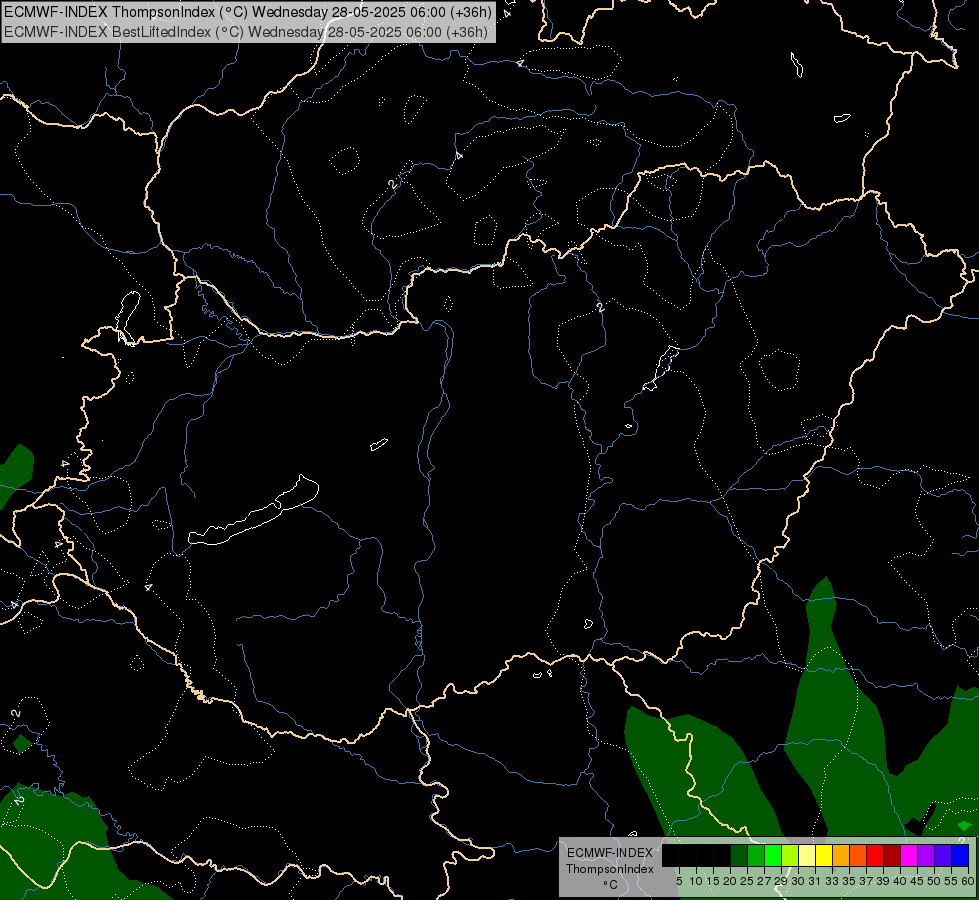Click the legend scale label 15
The image size is (979, 900).
point(713,881)
